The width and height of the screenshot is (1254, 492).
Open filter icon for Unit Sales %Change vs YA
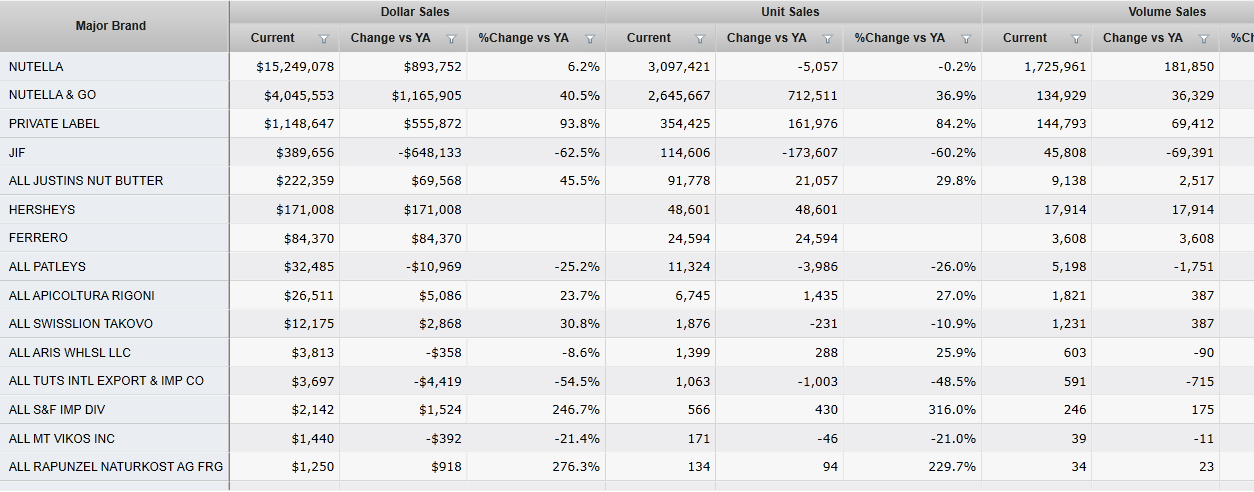coord(966,39)
